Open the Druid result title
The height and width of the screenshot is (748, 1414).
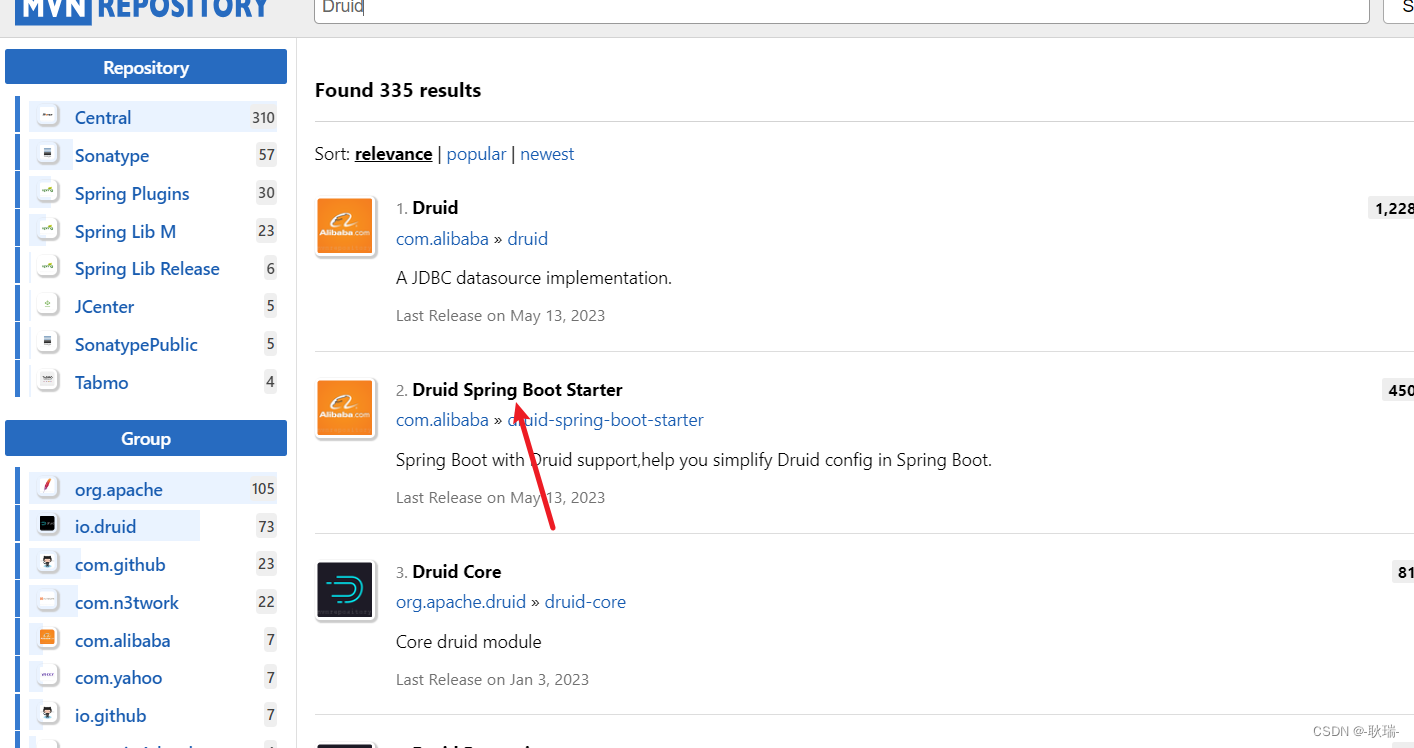click(x=435, y=208)
